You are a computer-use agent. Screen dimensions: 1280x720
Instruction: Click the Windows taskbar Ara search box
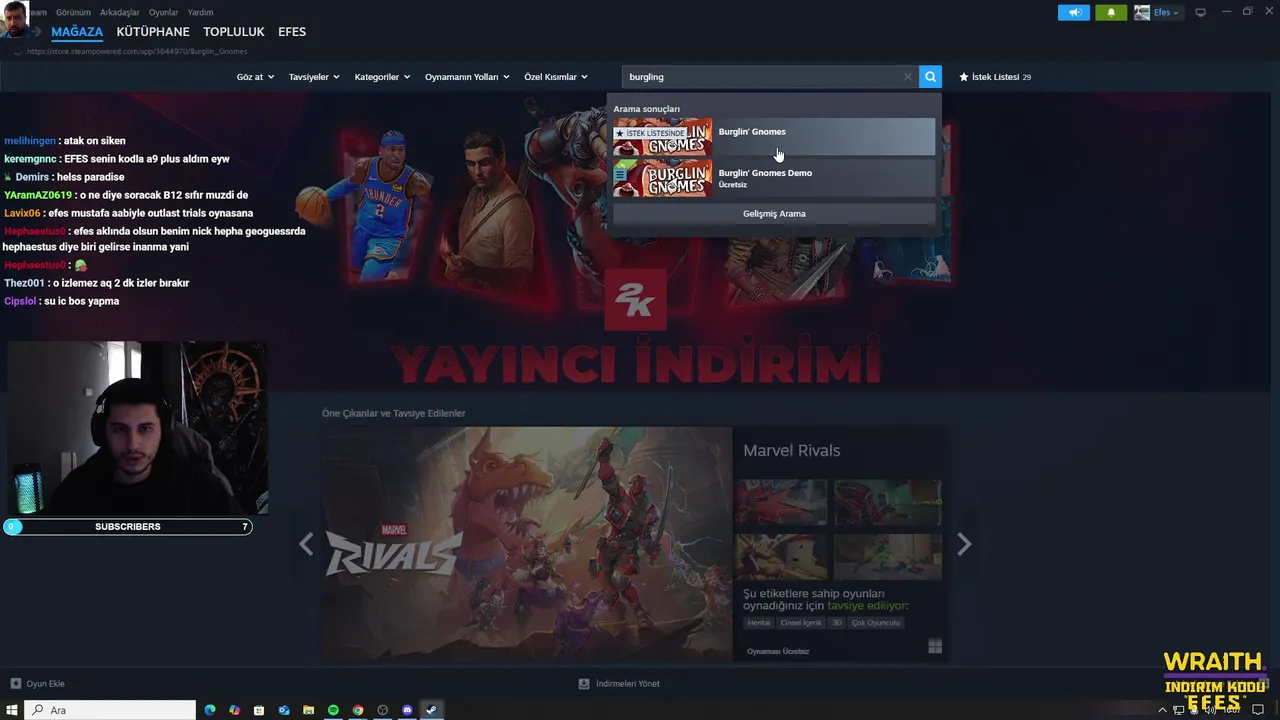110,710
